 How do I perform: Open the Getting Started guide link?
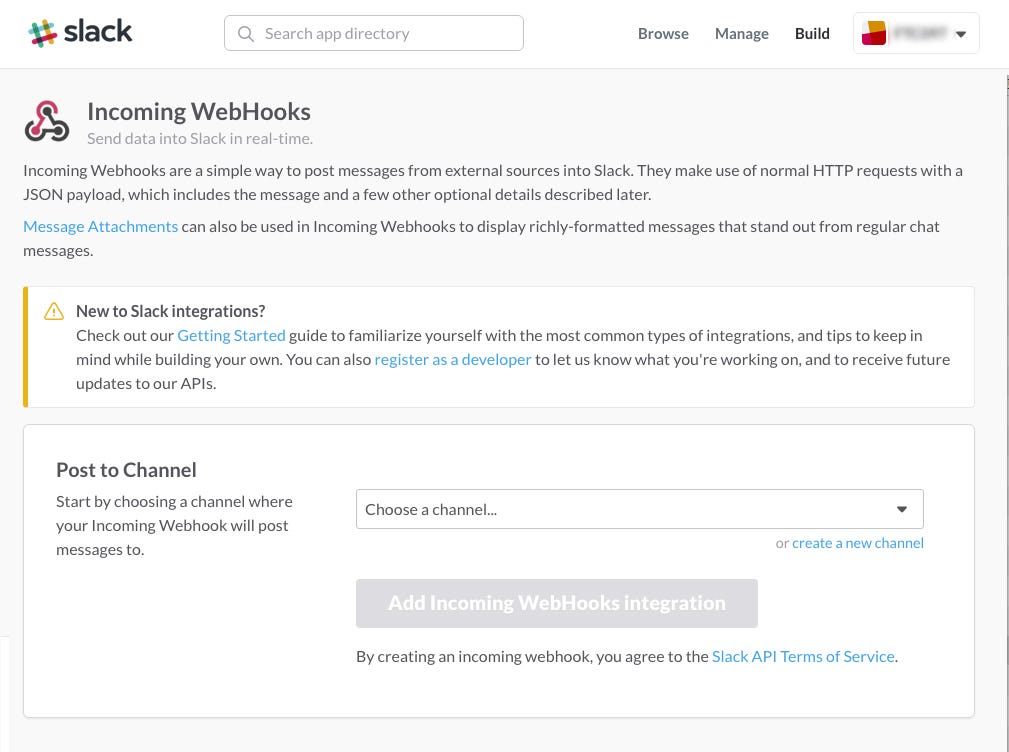click(x=231, y=335)
